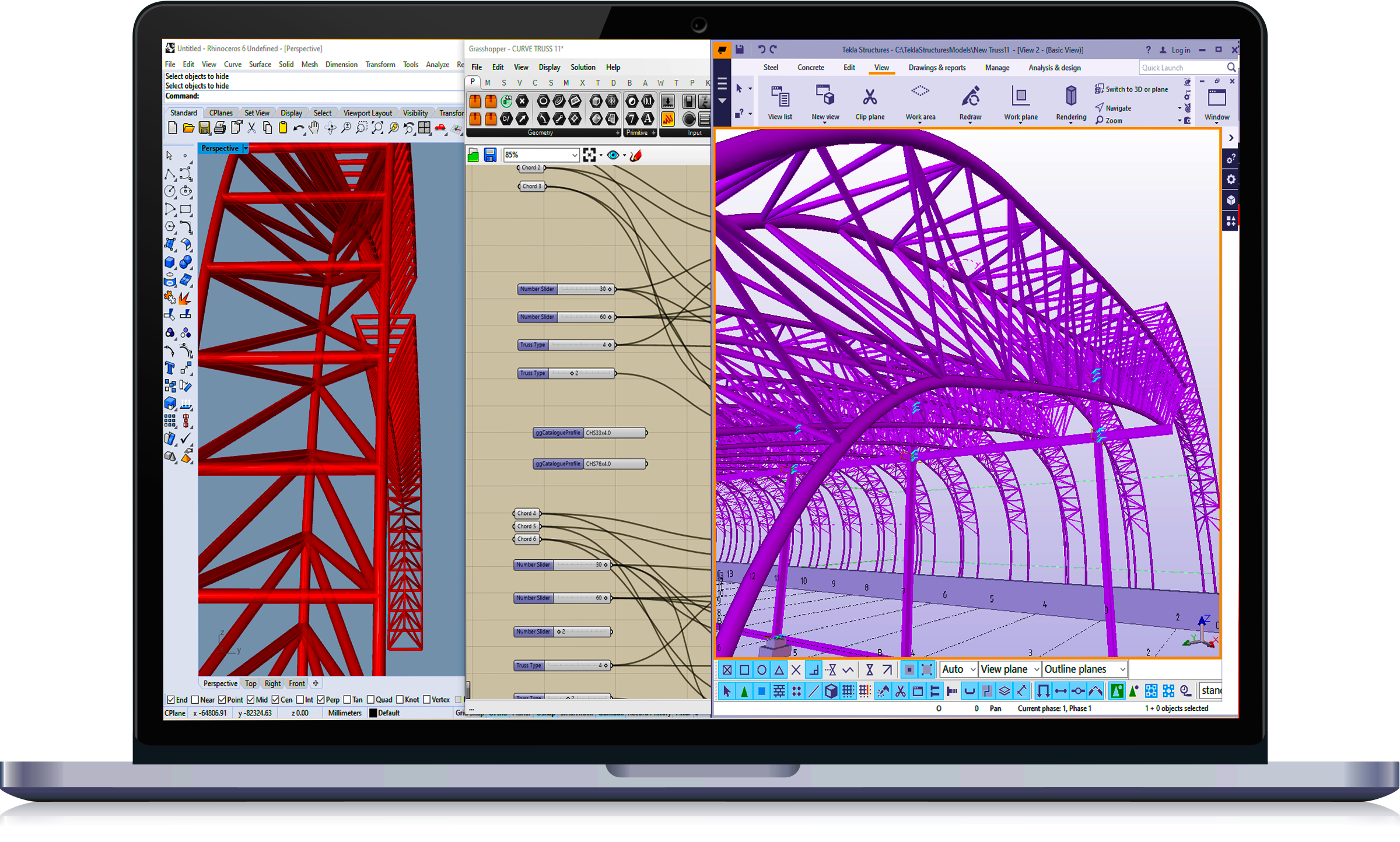Click the Grasshopper zoom extents icon
The height and width of the screenshot is (842, 1400).
coord(589,155)
